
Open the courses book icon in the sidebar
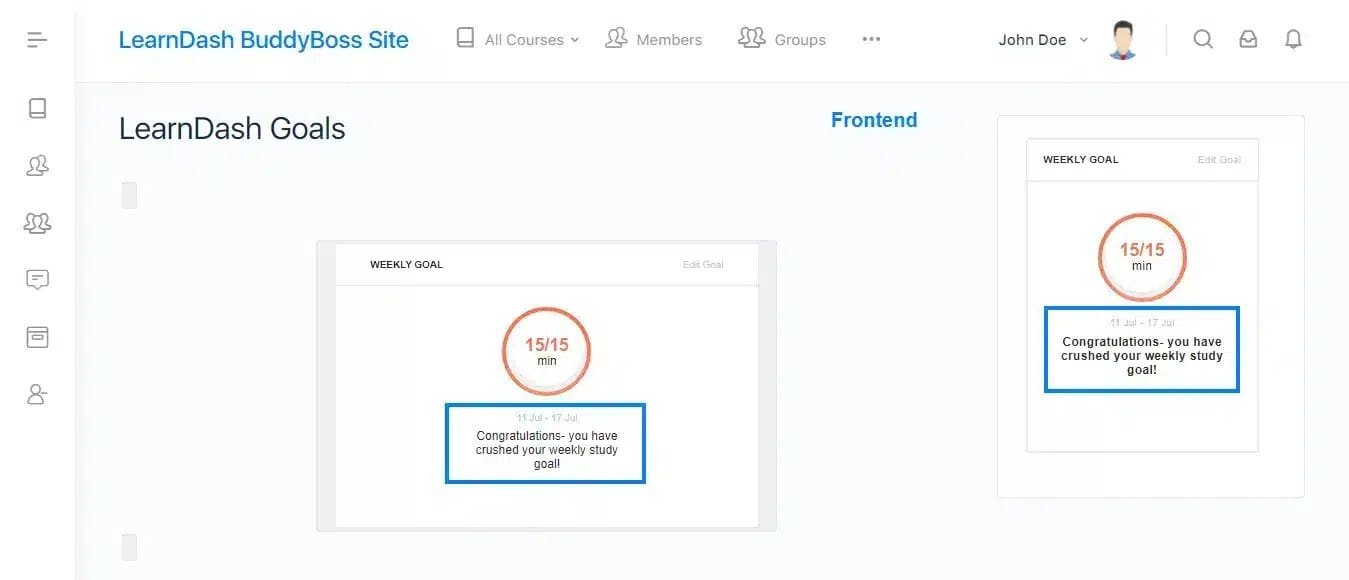(x=37, y=108)
